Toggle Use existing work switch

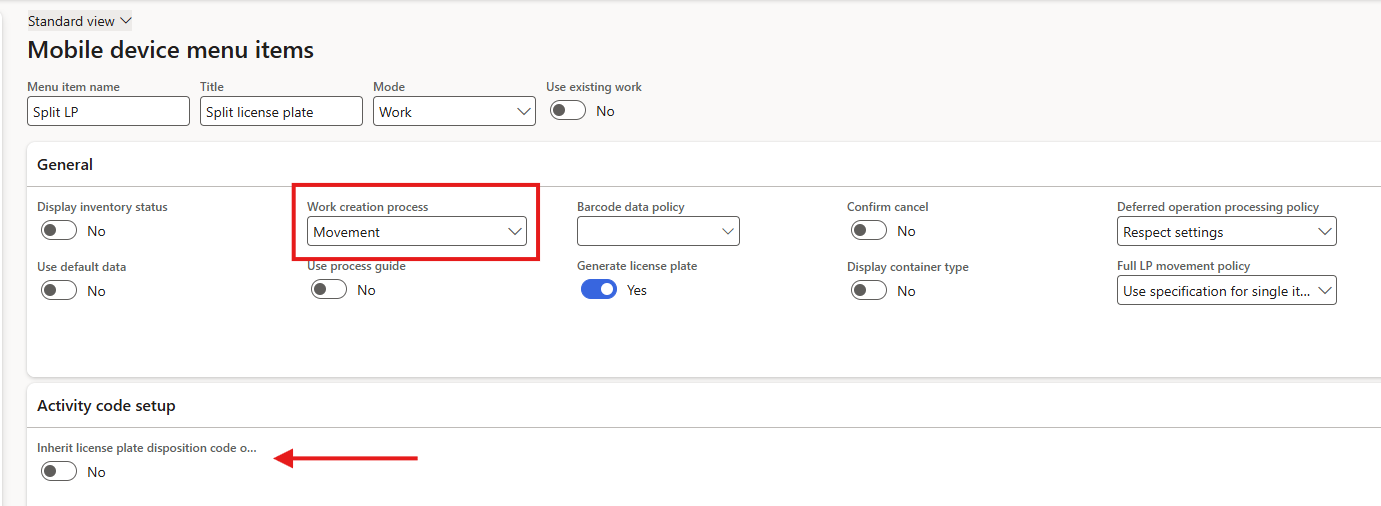pyautogui.click(x=568, y=111)
